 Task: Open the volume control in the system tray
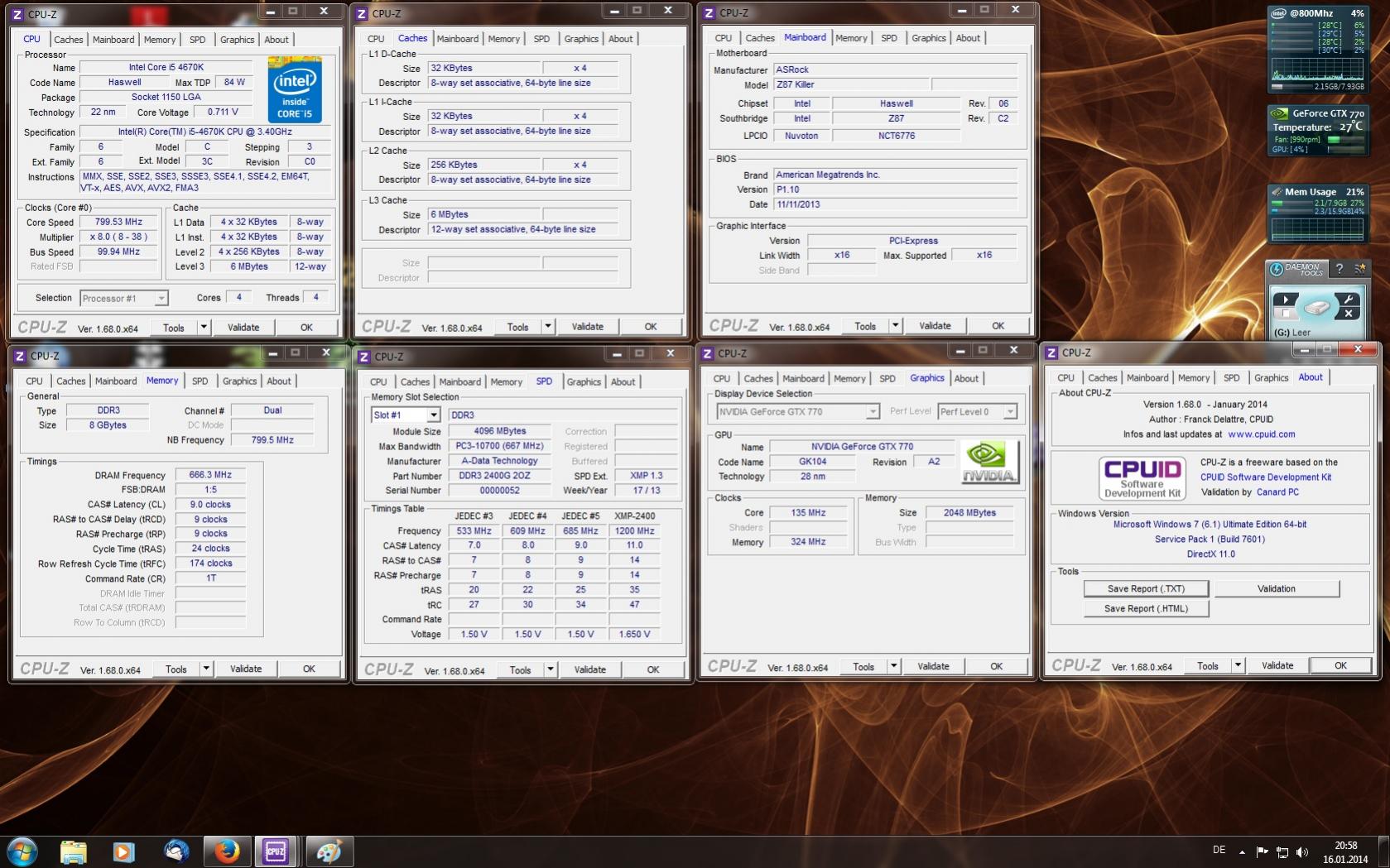pyautogui.click(x=1302, y=851)
